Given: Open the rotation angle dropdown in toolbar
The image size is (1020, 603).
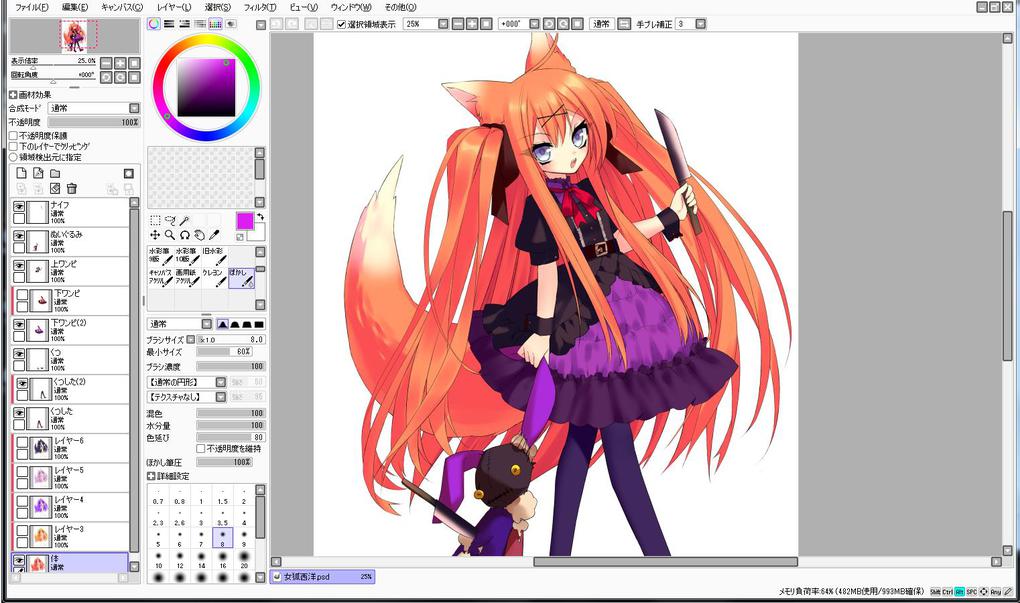Looking at the screenshot, I should [x=534, y=24].
